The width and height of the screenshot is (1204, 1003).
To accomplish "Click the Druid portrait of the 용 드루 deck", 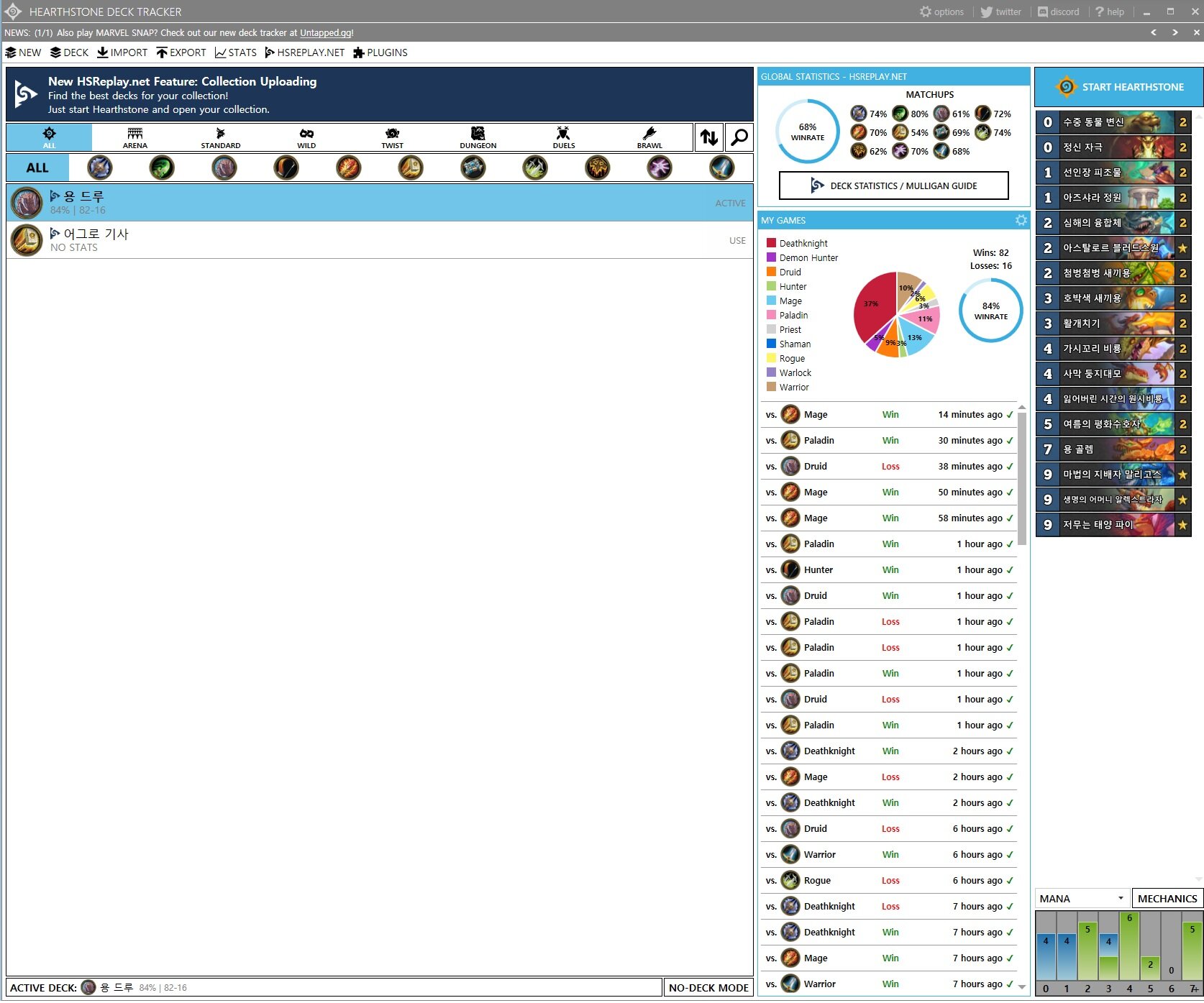I will click(x=27, y=203).
